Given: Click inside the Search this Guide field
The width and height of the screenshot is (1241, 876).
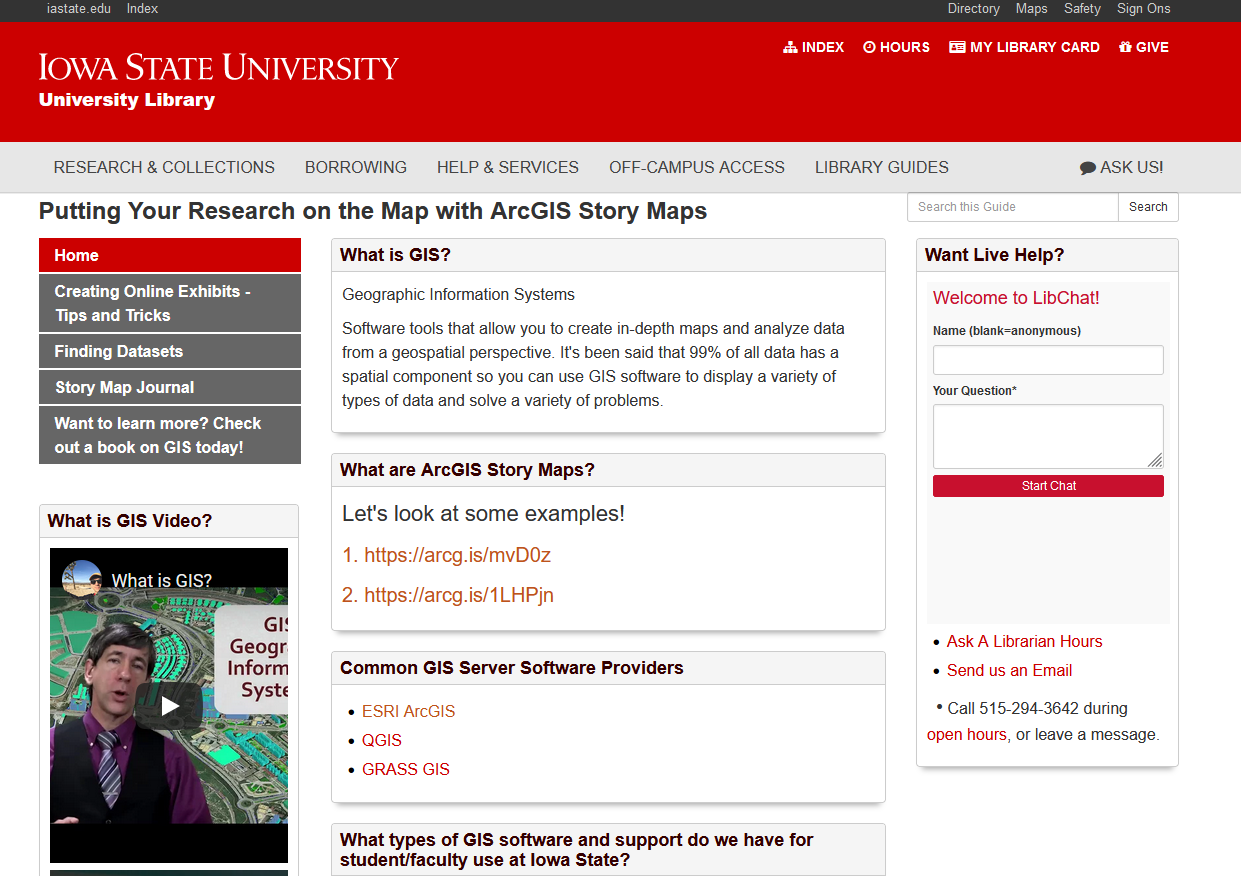Looking at the screenshot, I should (1012, 207).
